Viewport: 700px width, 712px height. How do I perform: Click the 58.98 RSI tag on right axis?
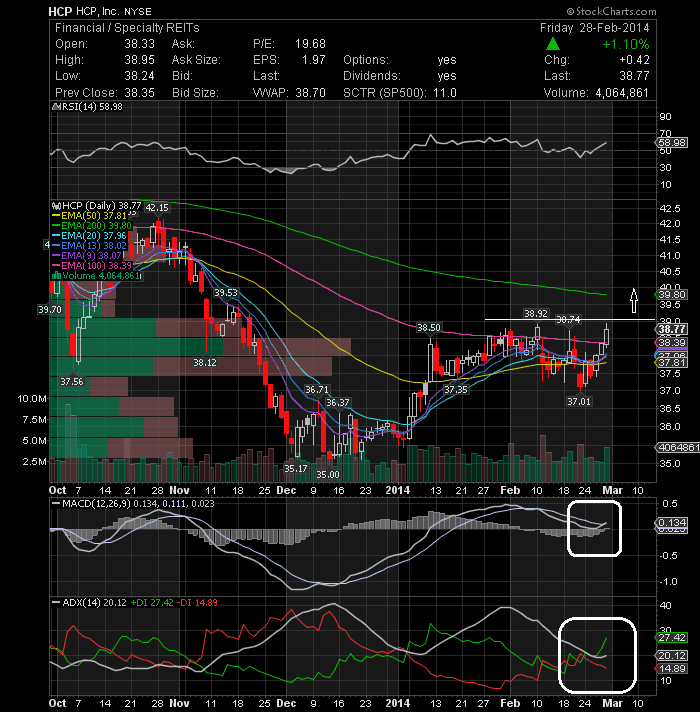point(673,143)
